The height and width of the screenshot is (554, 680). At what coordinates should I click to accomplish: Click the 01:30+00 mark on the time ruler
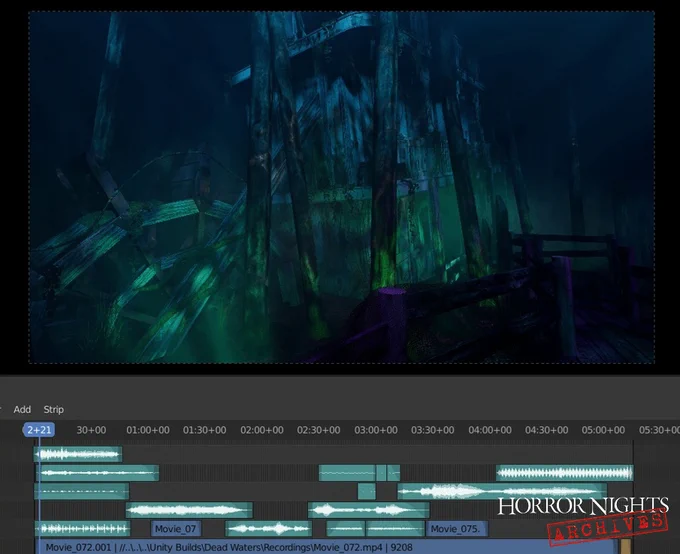(205, 430)
